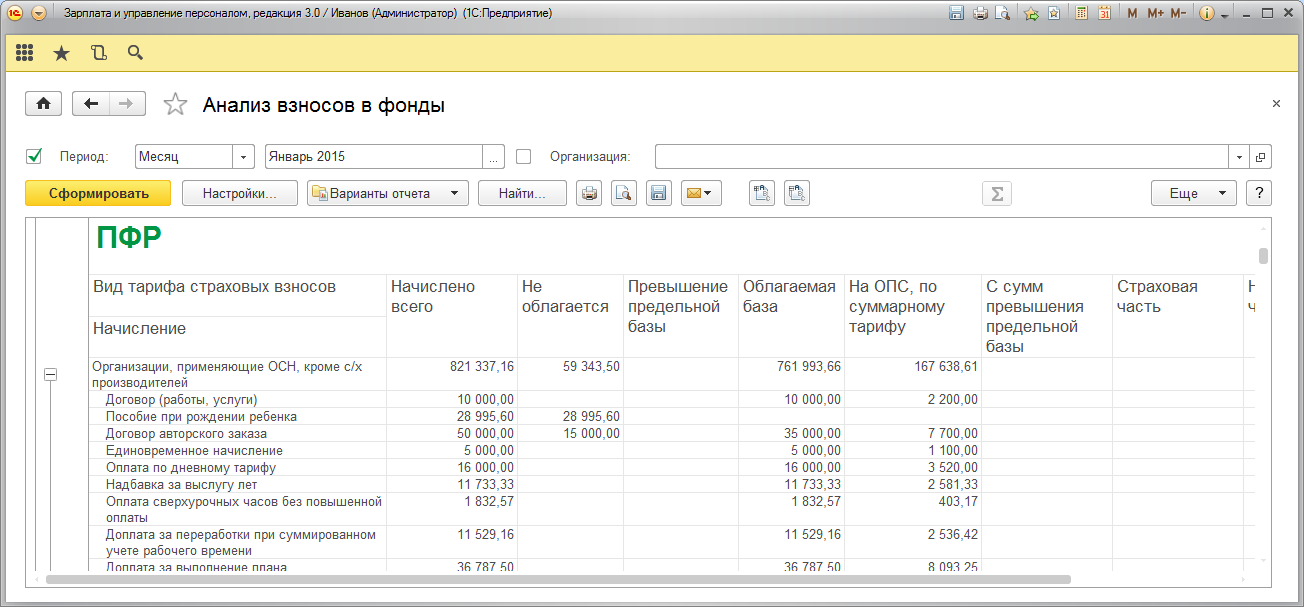
Task: Go to the home page button
Action: tap(43, 104)
